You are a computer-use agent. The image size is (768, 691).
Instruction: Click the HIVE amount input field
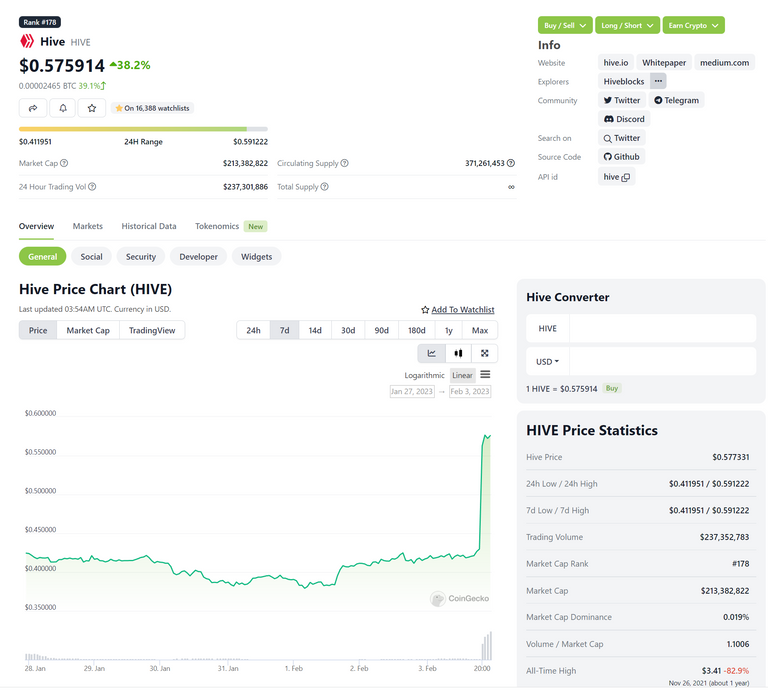pyautogui.click(x=663, y=329)
